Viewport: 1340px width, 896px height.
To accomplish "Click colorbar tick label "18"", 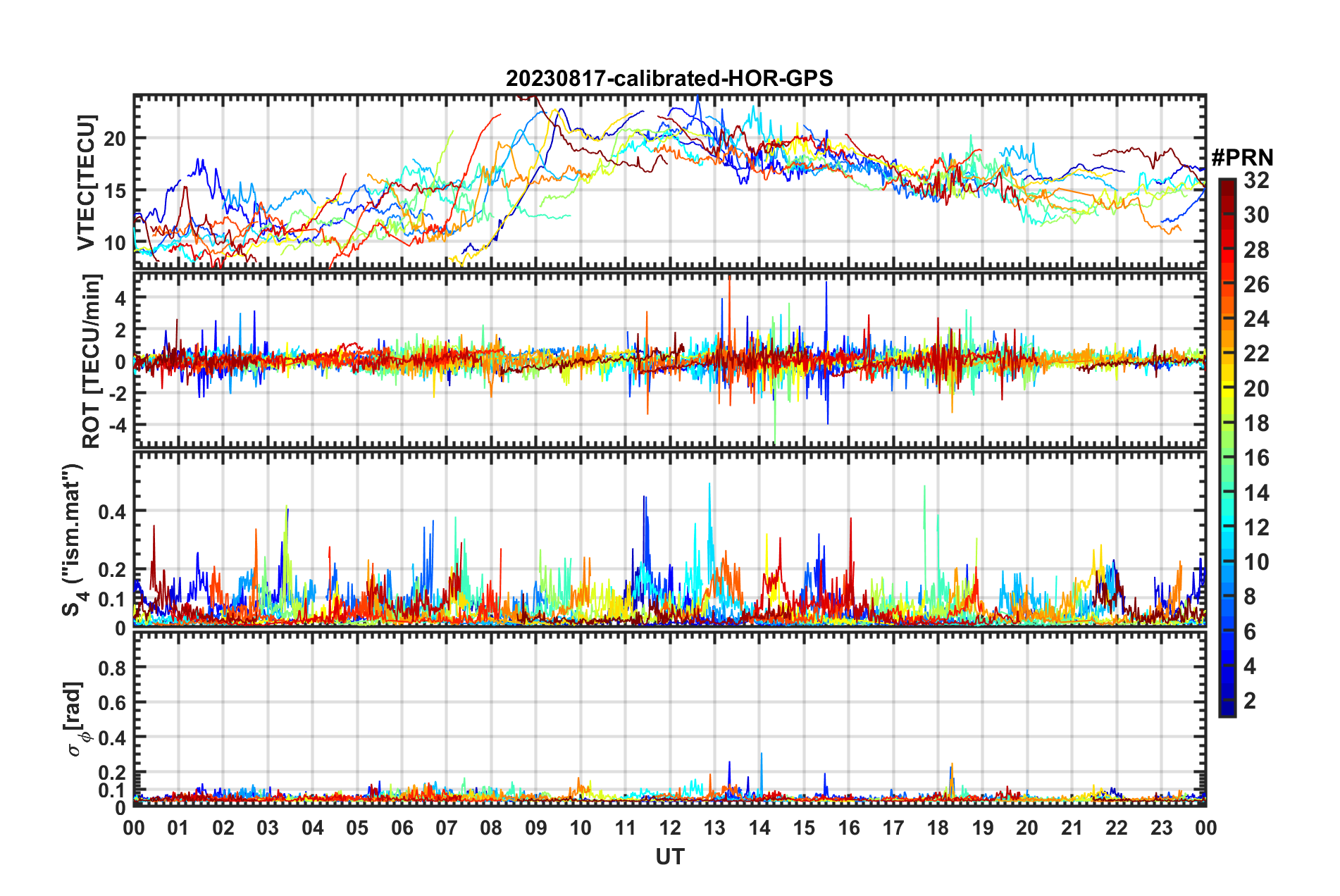I will (x=1256, y=423).
